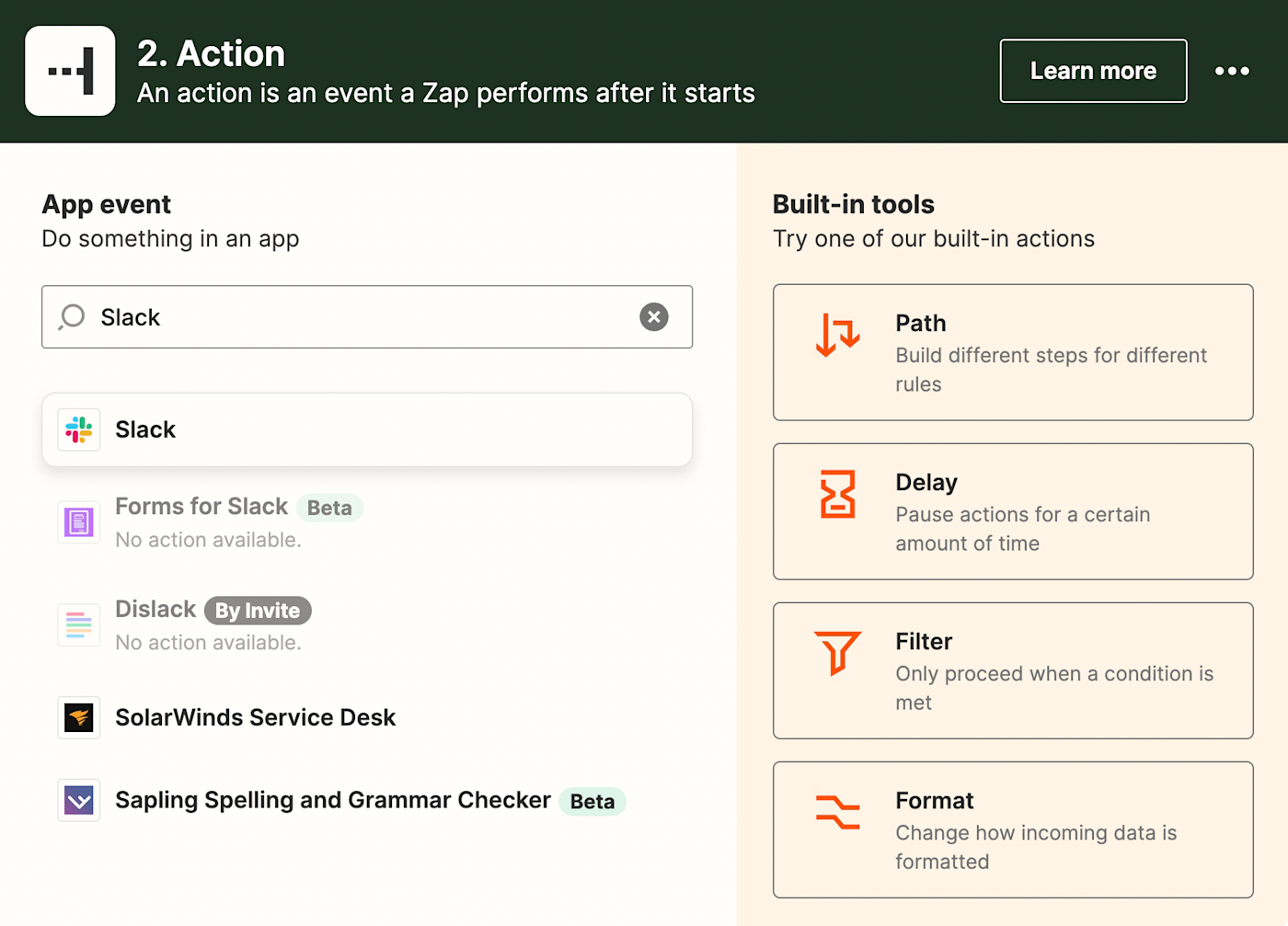Viewport: 1288px width, 926px height.
Task: Click the search magnifier icon
Action: point(72,317)
